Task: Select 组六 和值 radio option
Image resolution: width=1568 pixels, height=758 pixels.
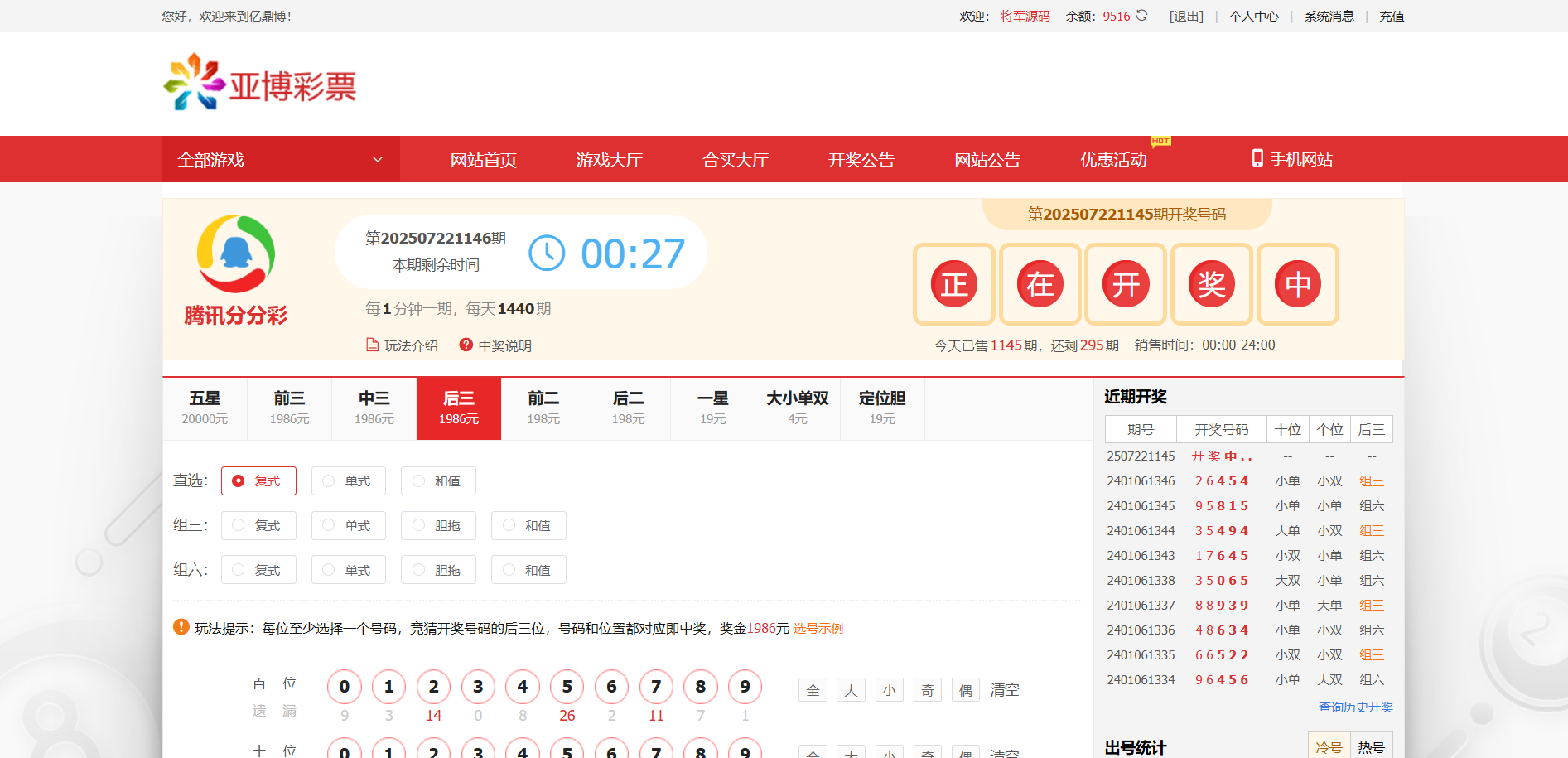Action: [x=528, y=570]
